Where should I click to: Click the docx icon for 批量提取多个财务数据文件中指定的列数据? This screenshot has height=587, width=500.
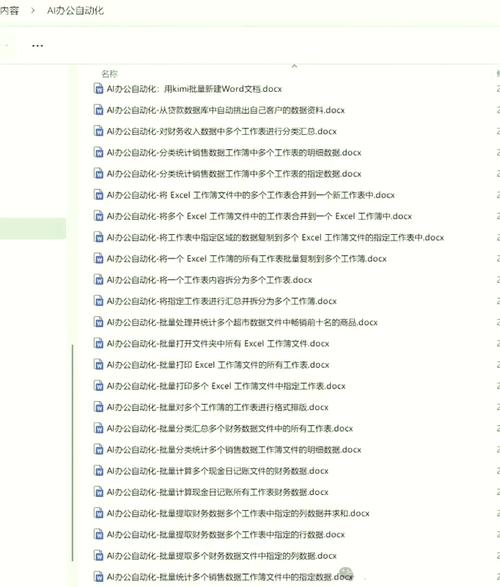[98, 556]
